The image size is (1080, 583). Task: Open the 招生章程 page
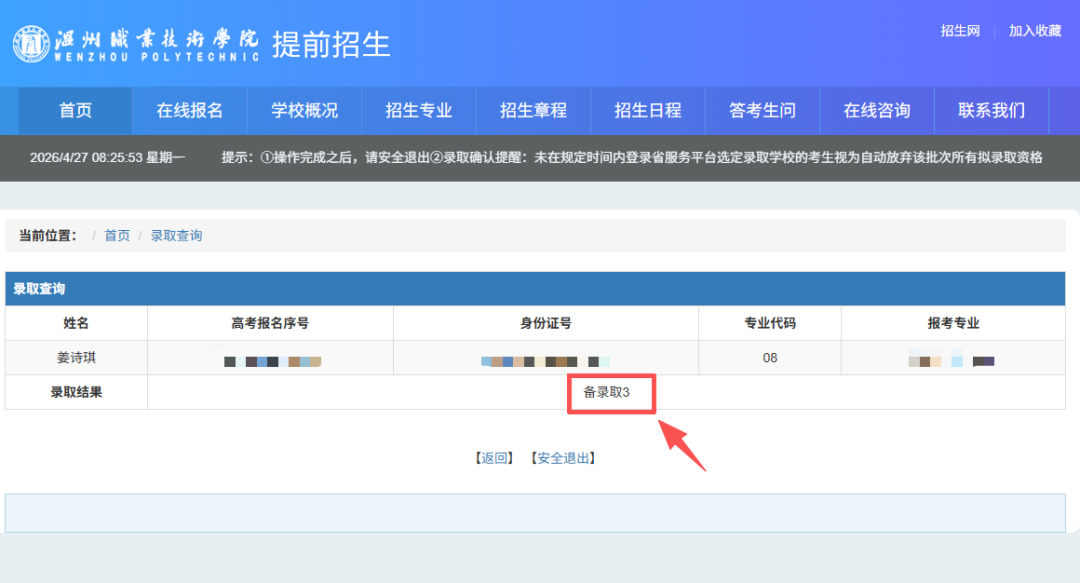click(533, 110)
